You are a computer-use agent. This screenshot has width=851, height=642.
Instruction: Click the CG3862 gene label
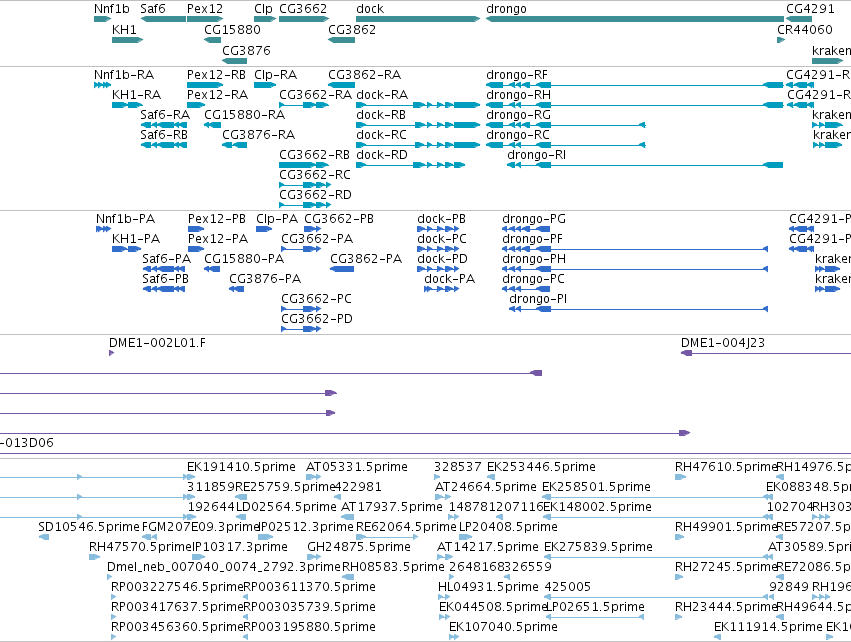[x=352, y=29]
